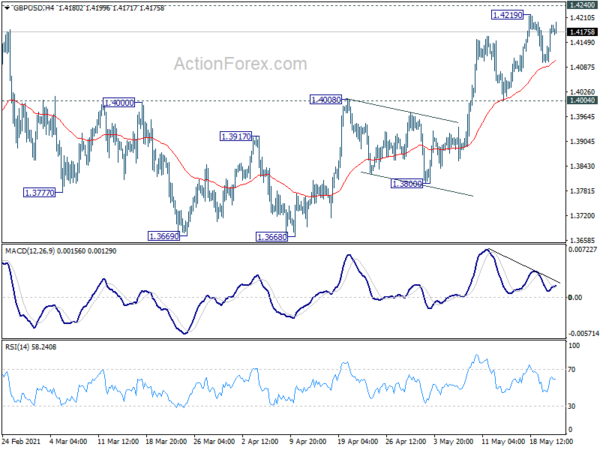Click the 1.39170 peak price label
Image resolution: width=600 pixels, height=450 pixels.
[236, 136]
